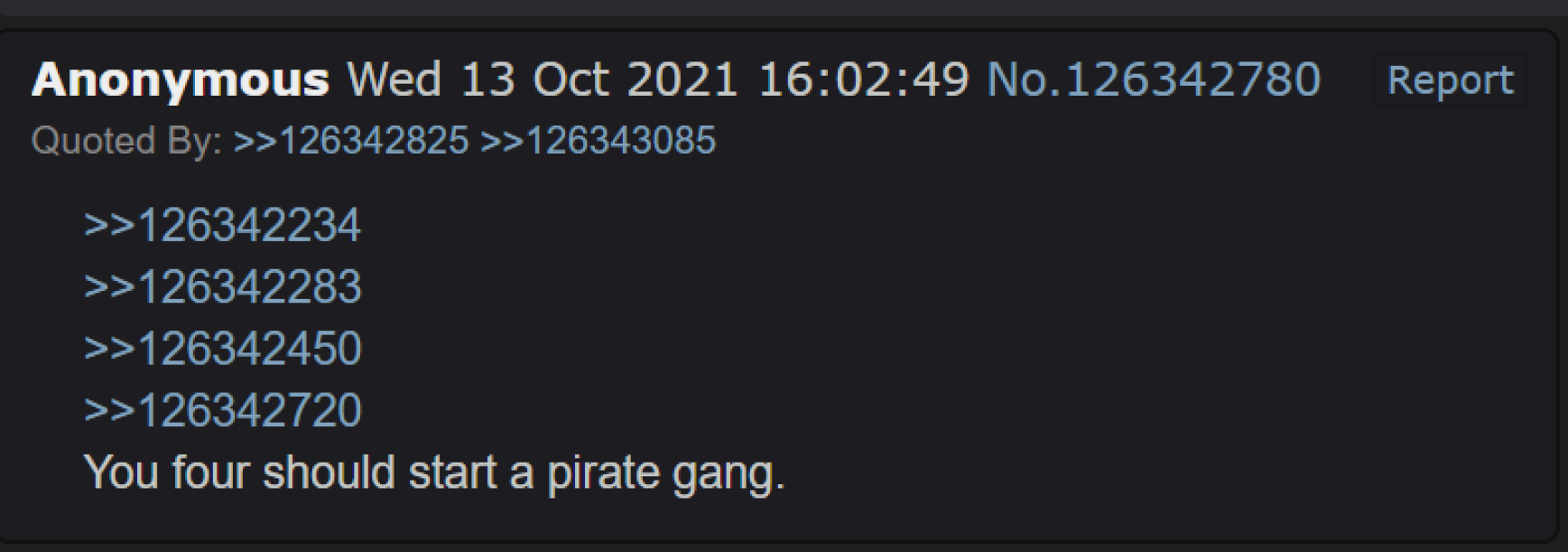
Task: Open reply reference >>126342283
Action: [222, 286]
